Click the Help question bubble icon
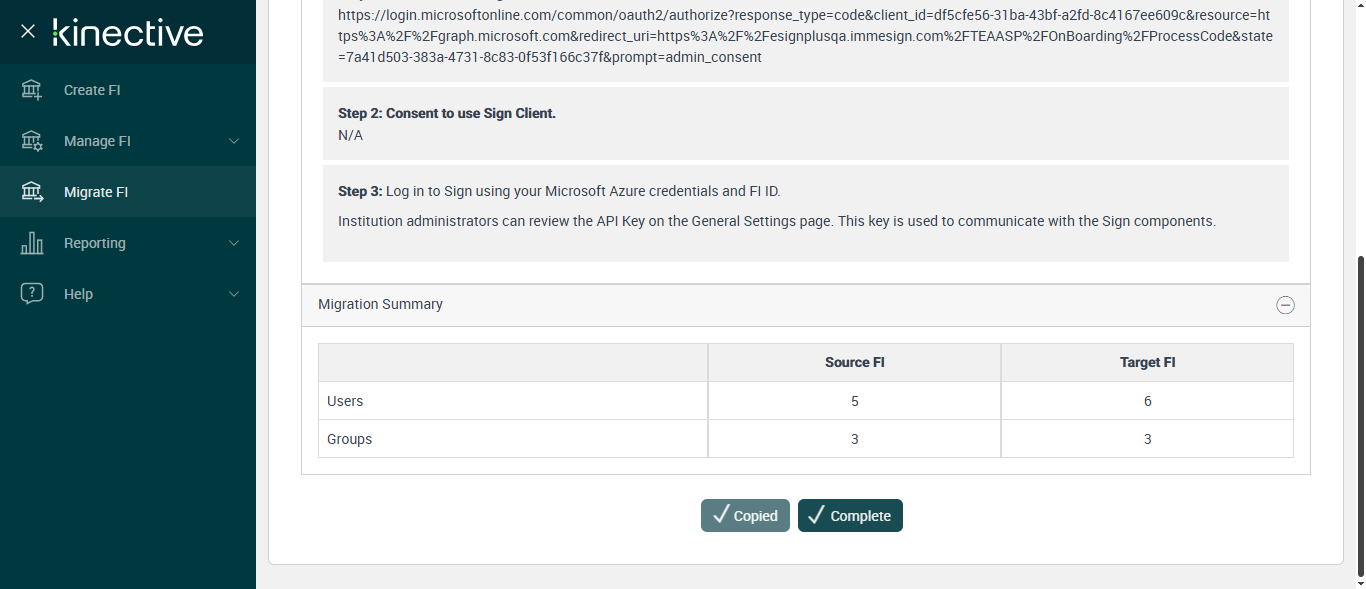1366x589 pixels. click(32, 294)
